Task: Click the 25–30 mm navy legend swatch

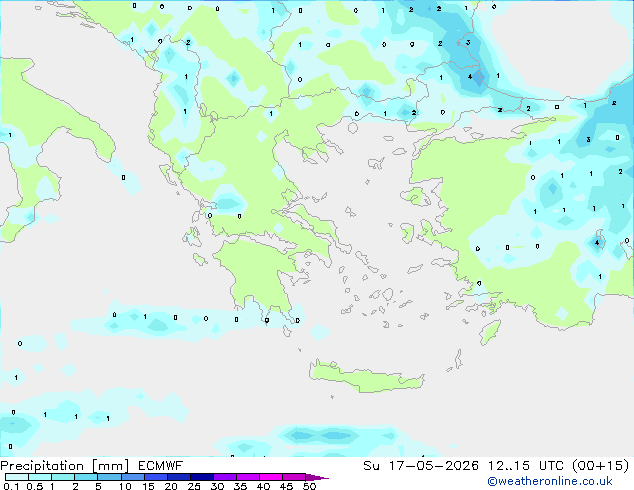Action: coord(201,477)
